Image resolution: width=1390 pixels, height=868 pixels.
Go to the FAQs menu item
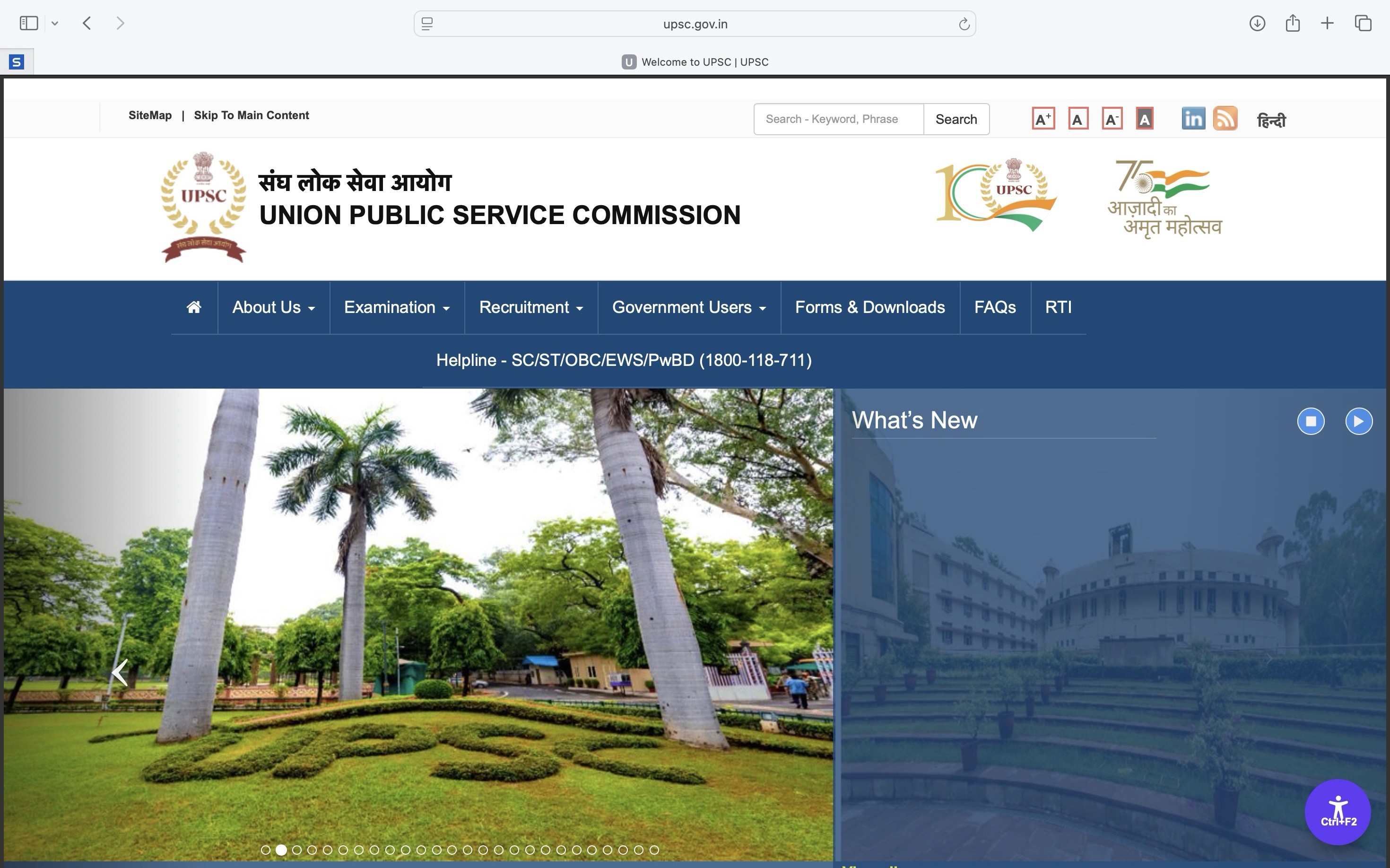click(x=994, y=307)
